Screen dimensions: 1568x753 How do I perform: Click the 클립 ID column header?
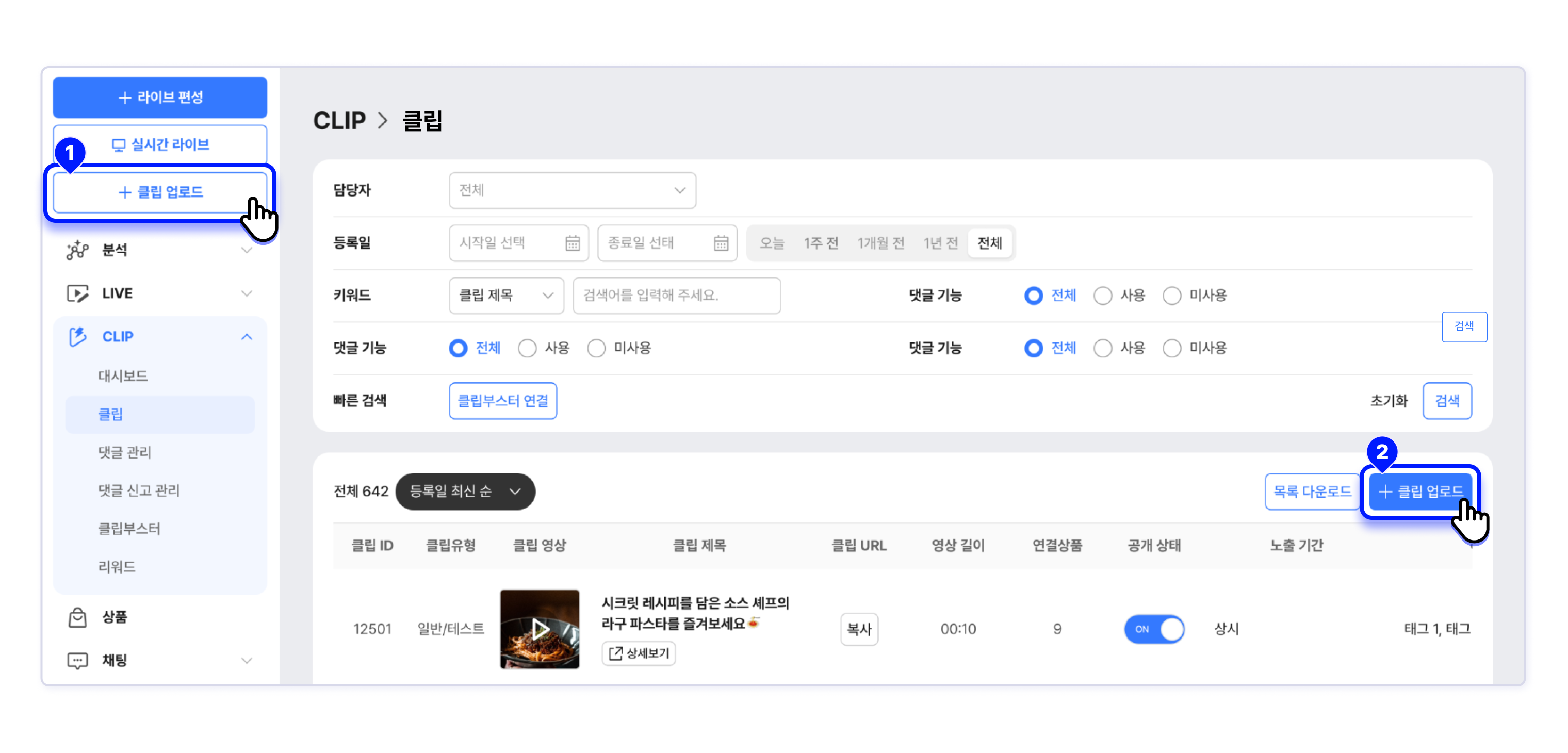[x=372, y=546]
